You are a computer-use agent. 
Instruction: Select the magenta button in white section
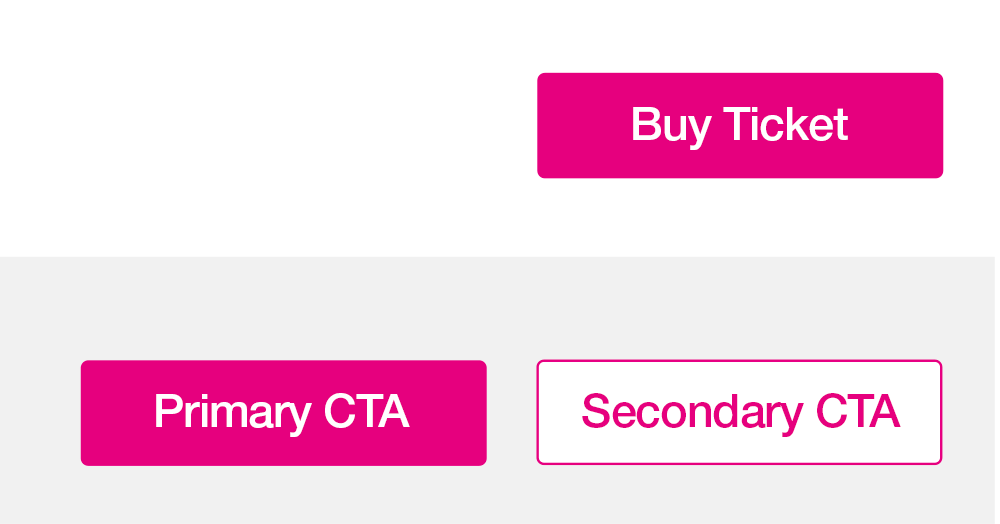tap(740, 126)
